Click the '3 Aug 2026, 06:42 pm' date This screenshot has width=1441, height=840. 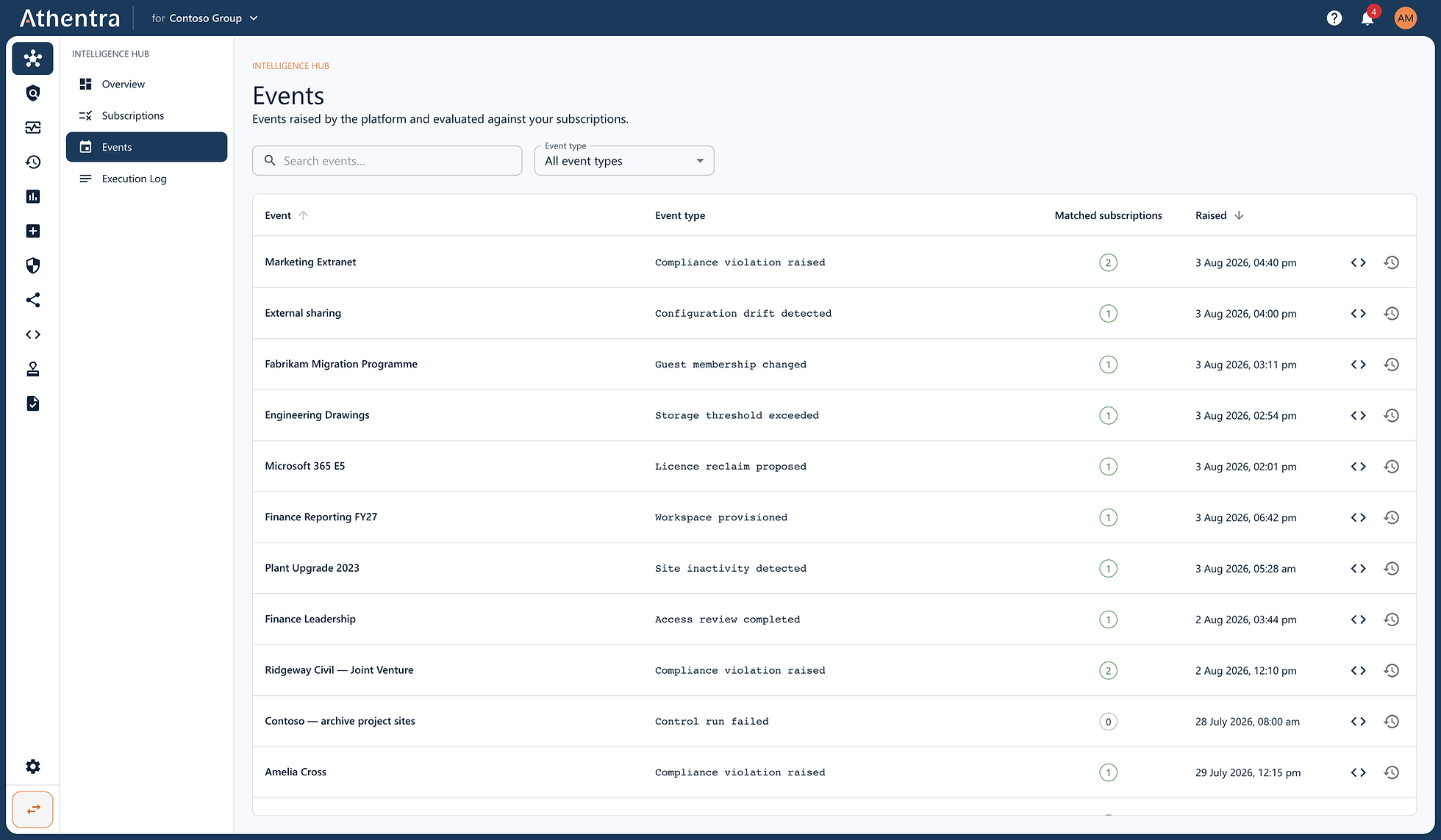(x=1246, y=517)
